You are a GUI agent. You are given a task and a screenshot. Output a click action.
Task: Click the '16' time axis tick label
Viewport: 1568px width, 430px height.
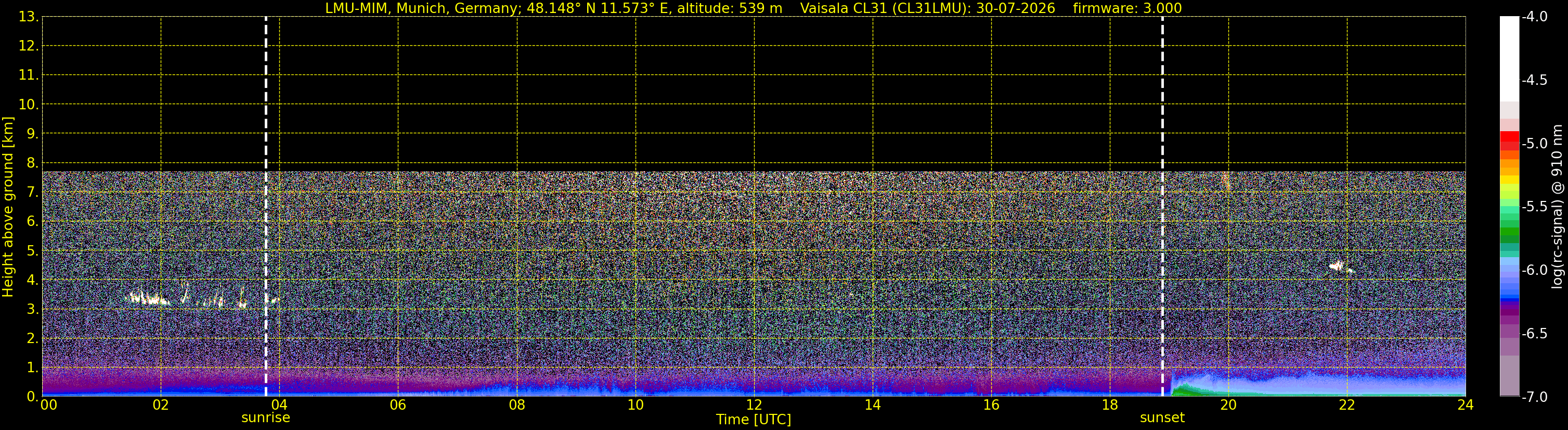click(x=992, y=405)
